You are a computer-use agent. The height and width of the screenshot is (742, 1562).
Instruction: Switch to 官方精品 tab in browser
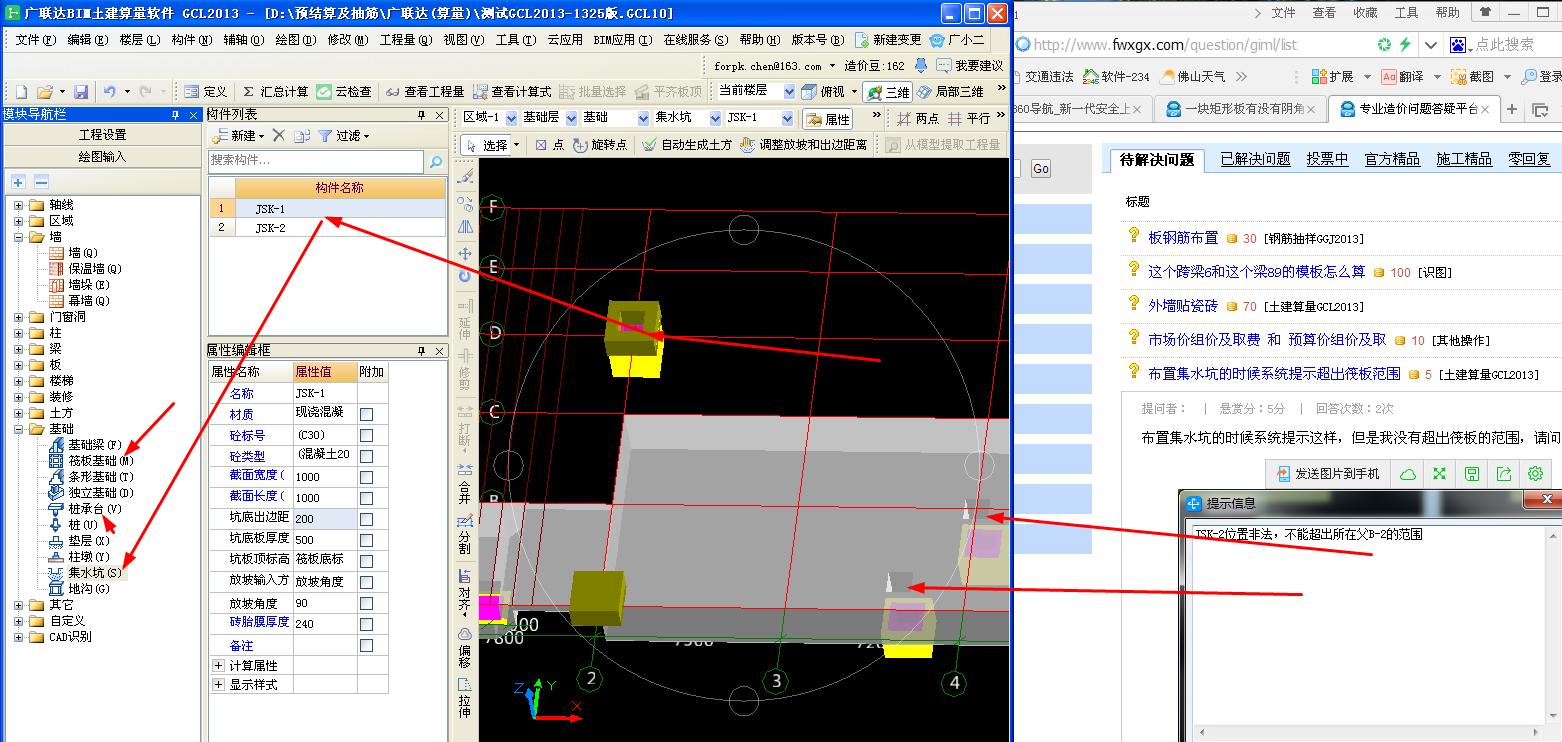tap(1392, 159)
